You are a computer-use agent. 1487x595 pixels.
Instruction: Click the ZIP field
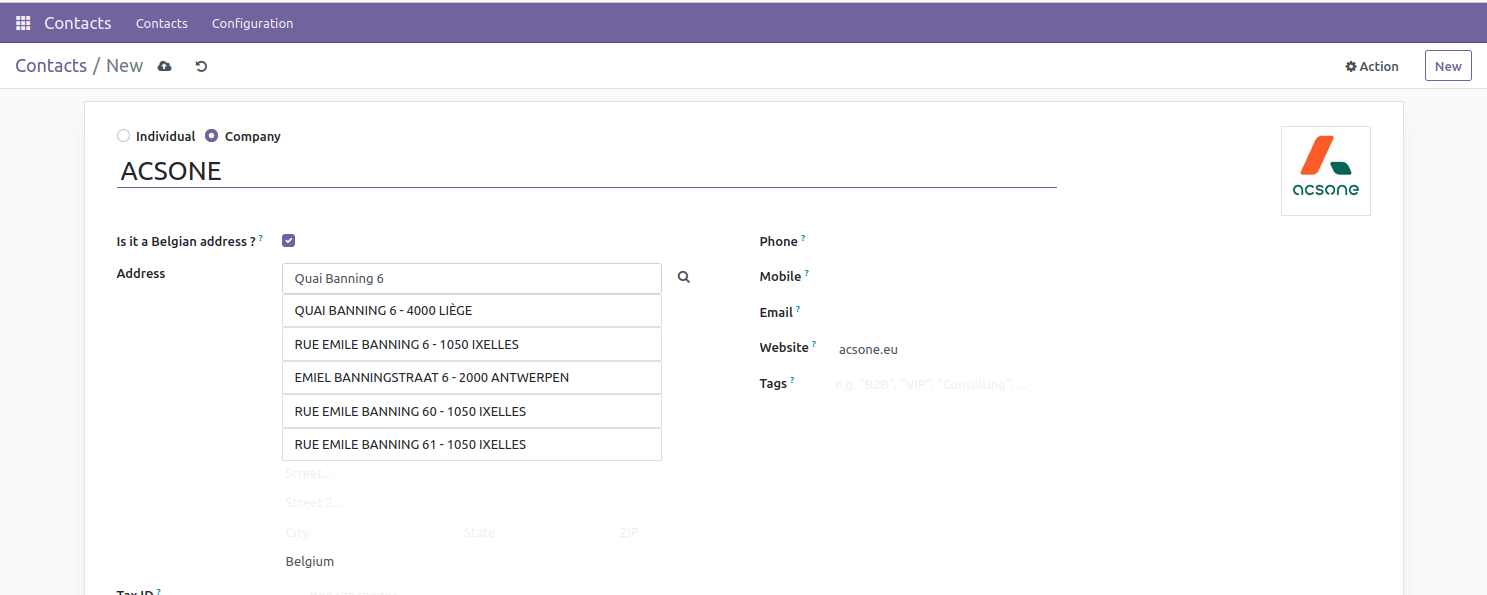point(640,533)
